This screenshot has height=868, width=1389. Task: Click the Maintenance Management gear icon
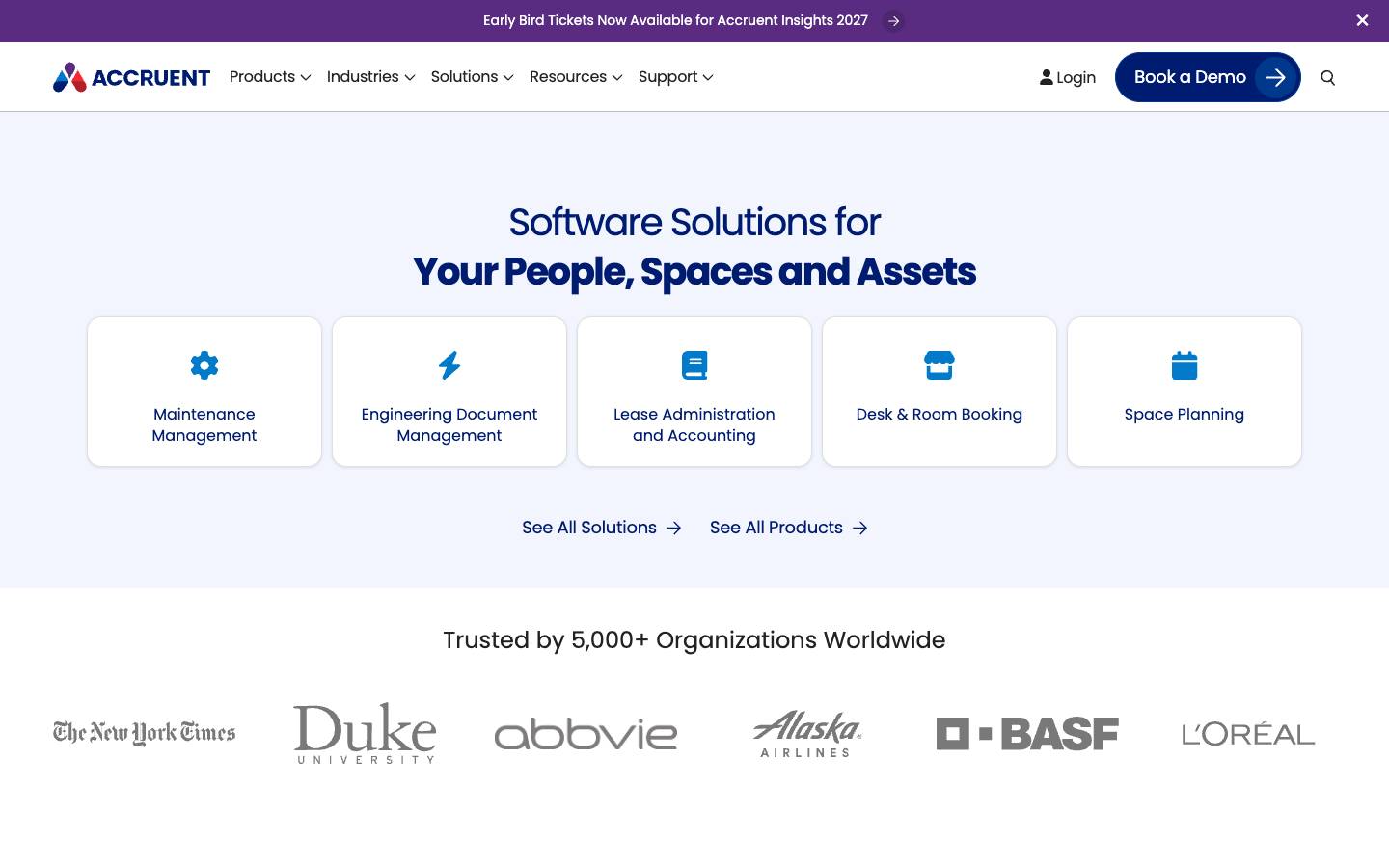coord(204,366)
